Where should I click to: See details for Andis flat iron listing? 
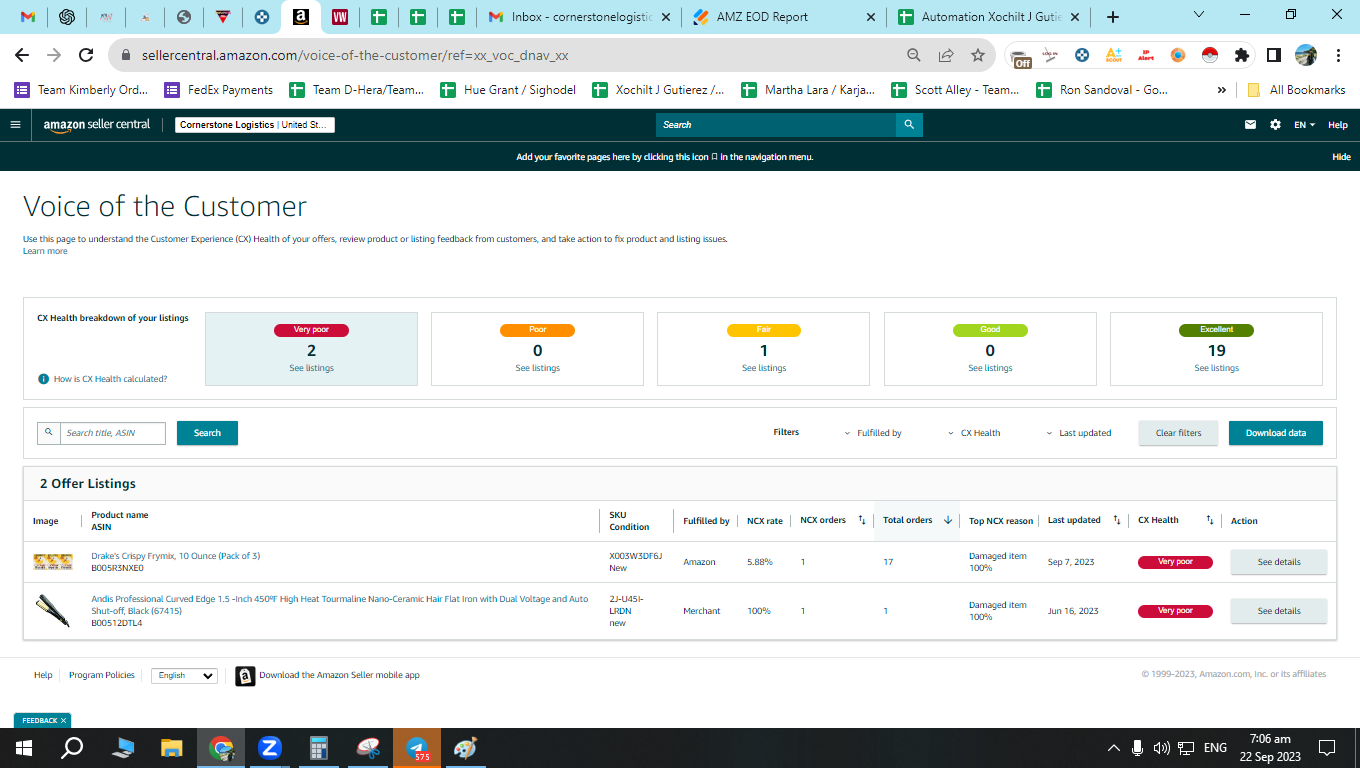click(x=1279, y=611)
